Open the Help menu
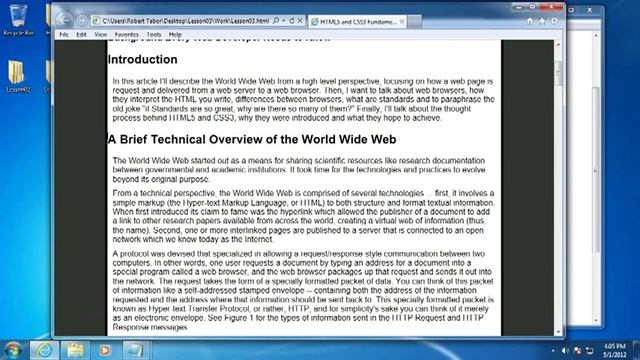The width and height of the screenshot is (640, 360). (175, 35)
